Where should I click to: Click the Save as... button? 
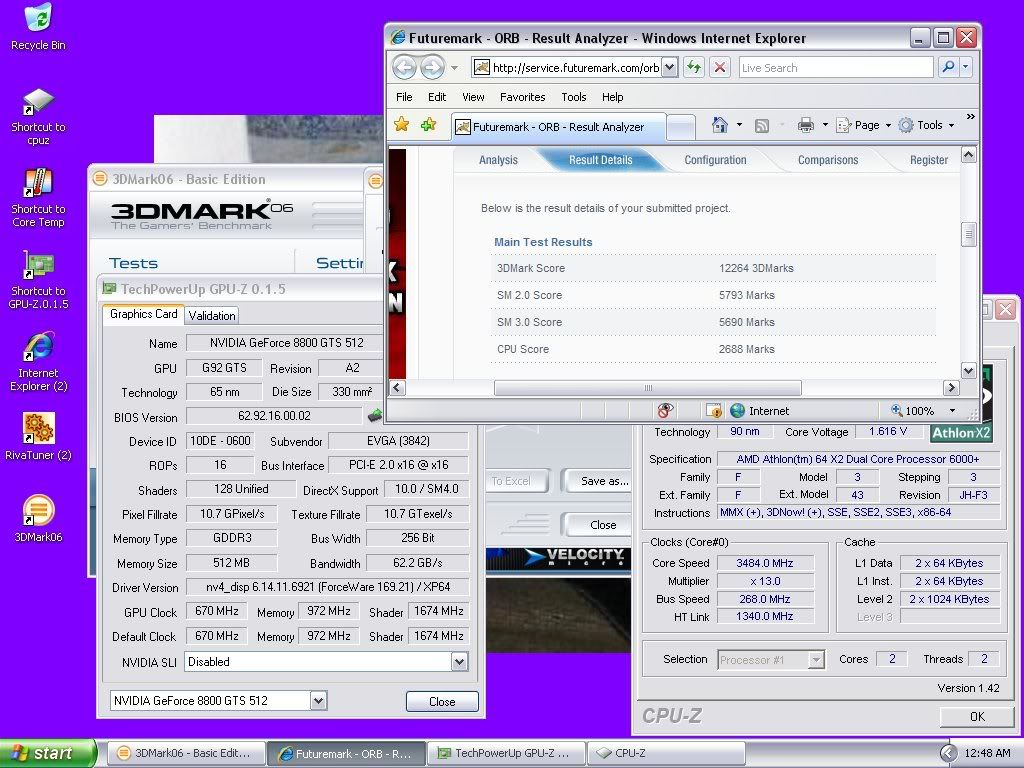pyautogui.click(x=598, y=481)
